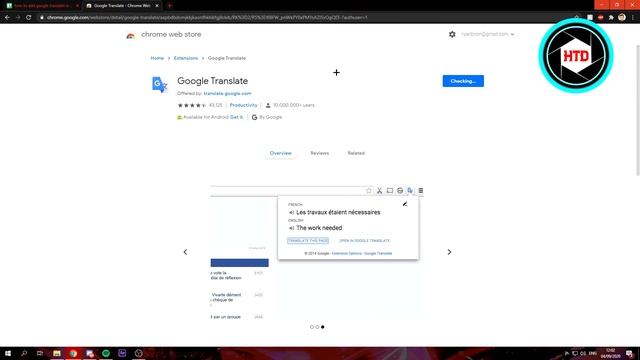The image size is (640, 360).
Task: Select the second carousel dot
Action: pyautogui.click(x=317, y=327)
